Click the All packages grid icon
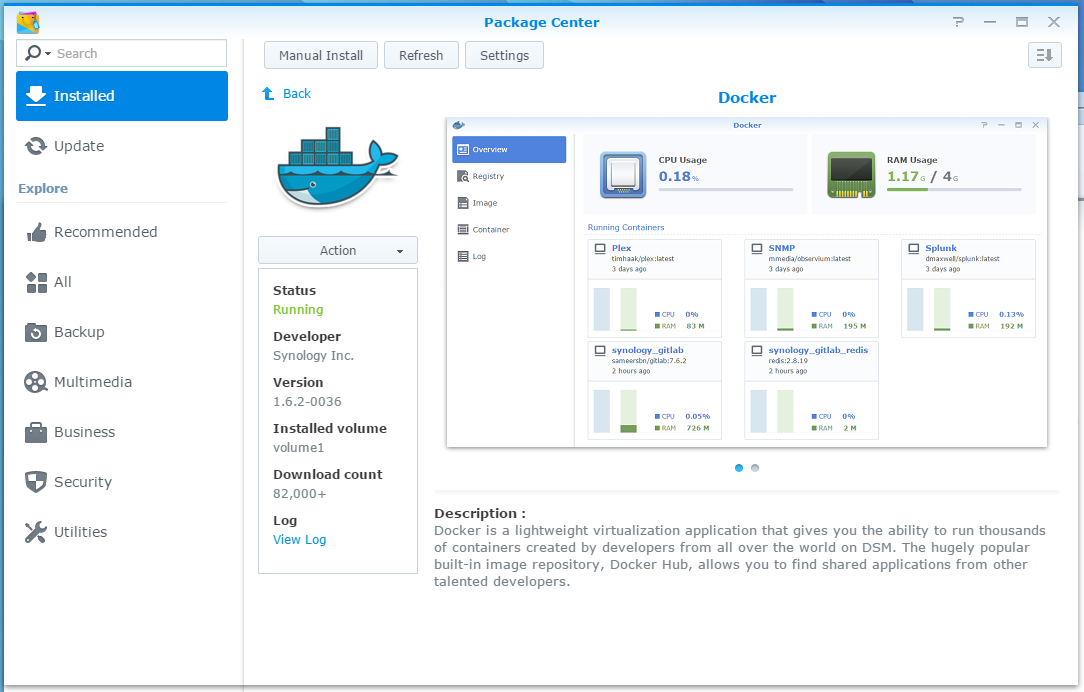 [36, 282]
